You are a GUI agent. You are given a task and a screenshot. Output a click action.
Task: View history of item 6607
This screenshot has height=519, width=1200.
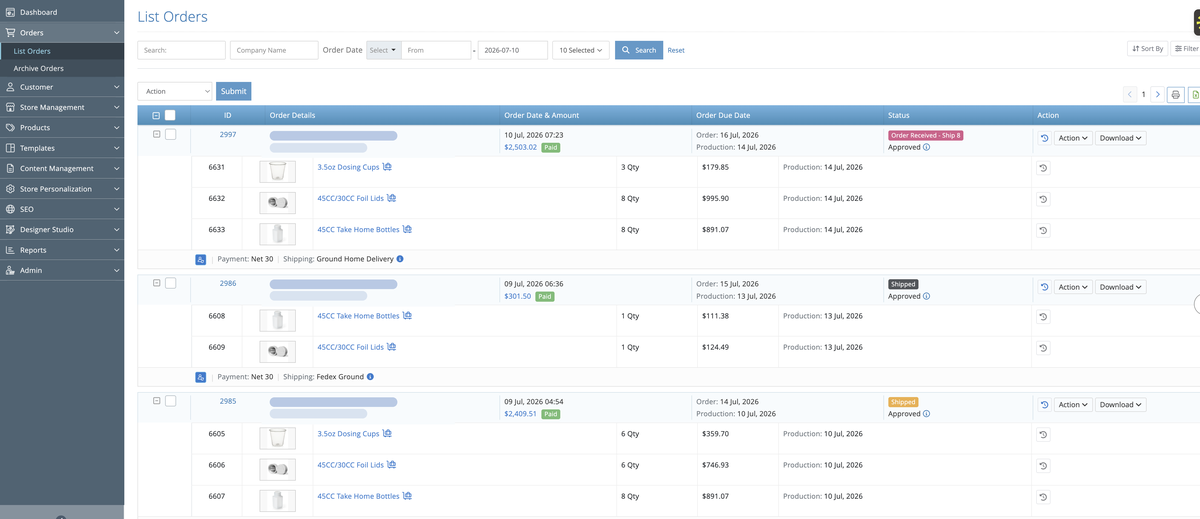coord(1043,497)
